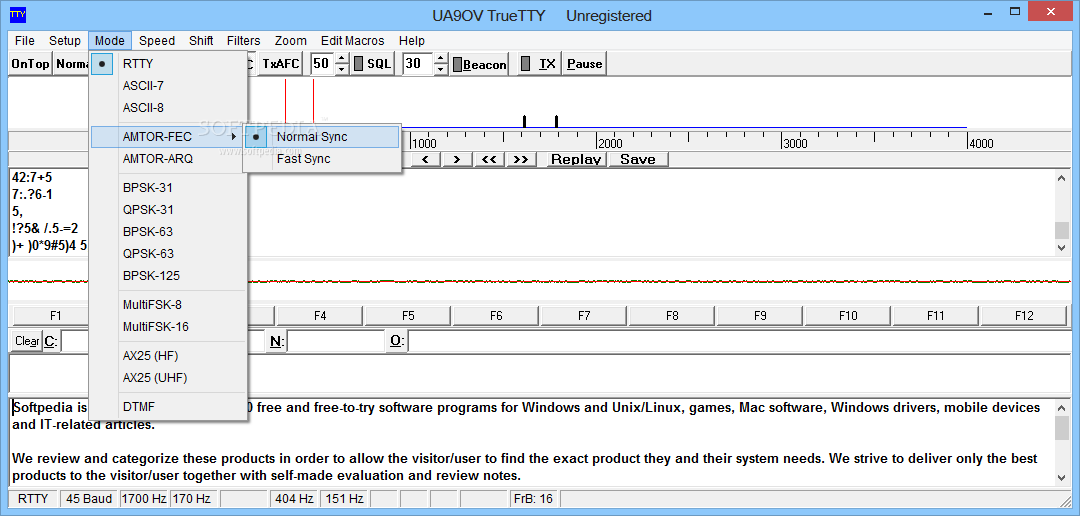The width and height of the screenshot is (1080, 516).
Task: Click the scrollbar thumb in the Softpedia text pane
Action: click(x=1062, y=428)
